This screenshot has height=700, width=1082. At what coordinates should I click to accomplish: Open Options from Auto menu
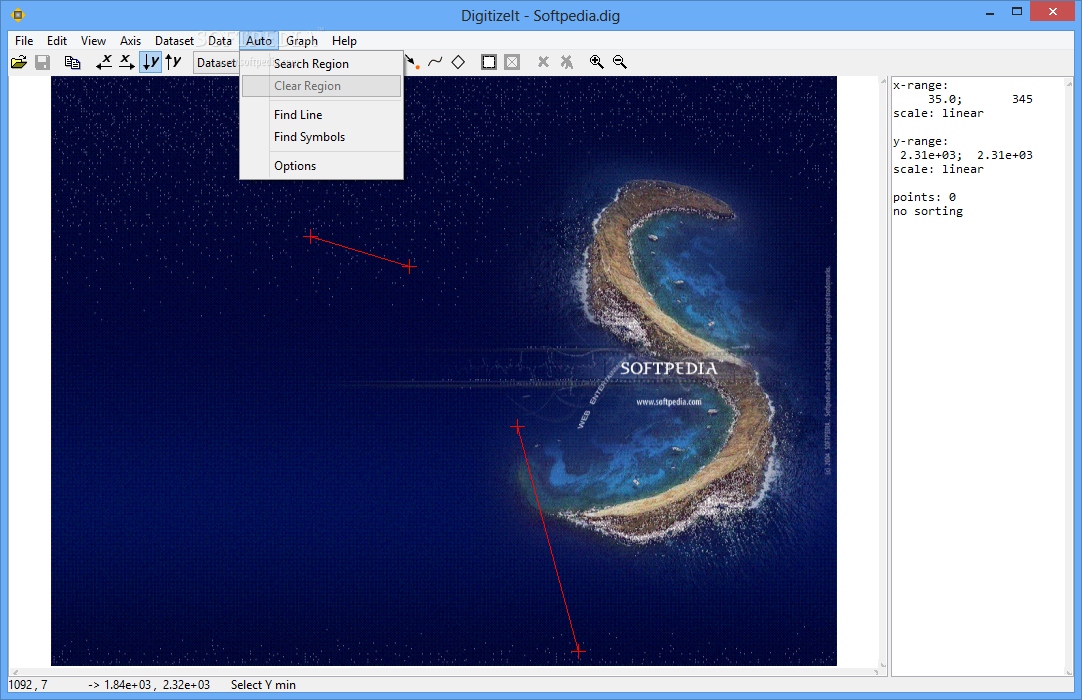(x=321, y=166)
